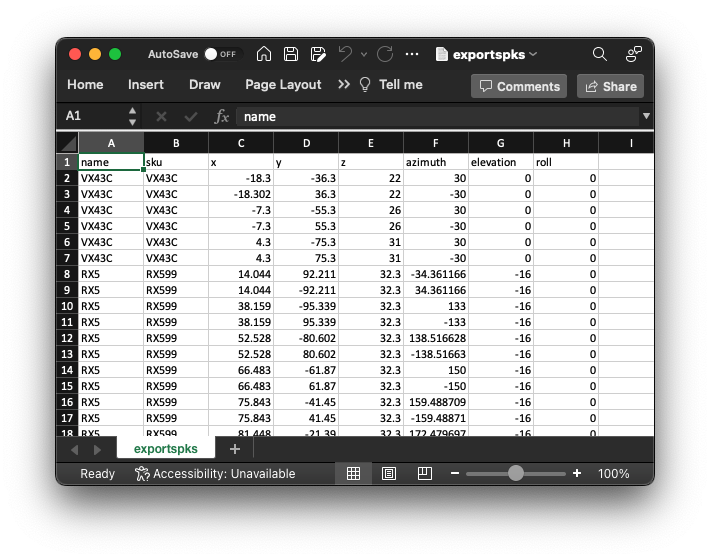Switch to Page Layout view icon
The width and height of the screenshot is (710, 559).
(389, 473)
